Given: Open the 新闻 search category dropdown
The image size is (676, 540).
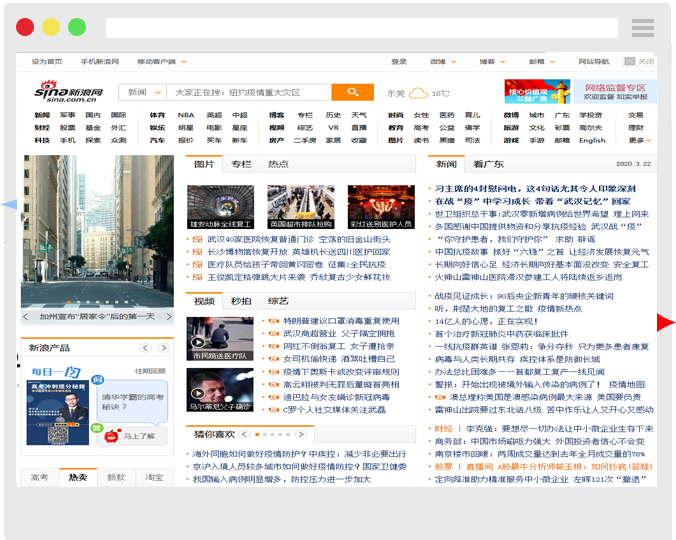Looking at the screenshot, I should pos(142,92).
